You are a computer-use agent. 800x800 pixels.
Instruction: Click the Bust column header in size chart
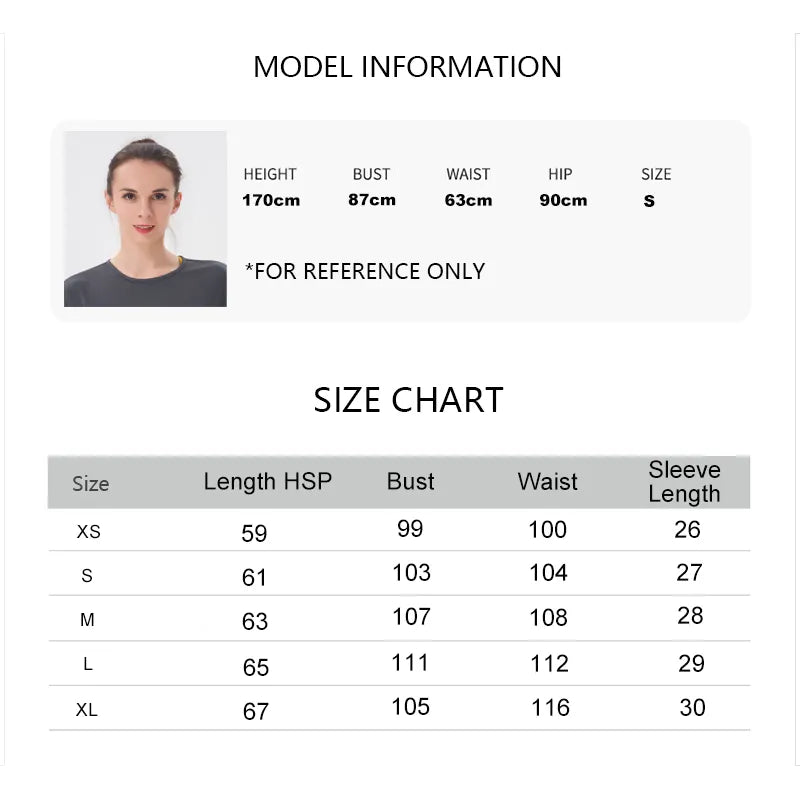(x=410, y=481)
